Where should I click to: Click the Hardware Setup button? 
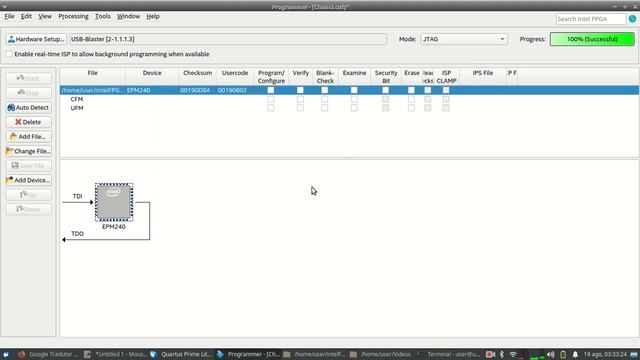point(36,39)
